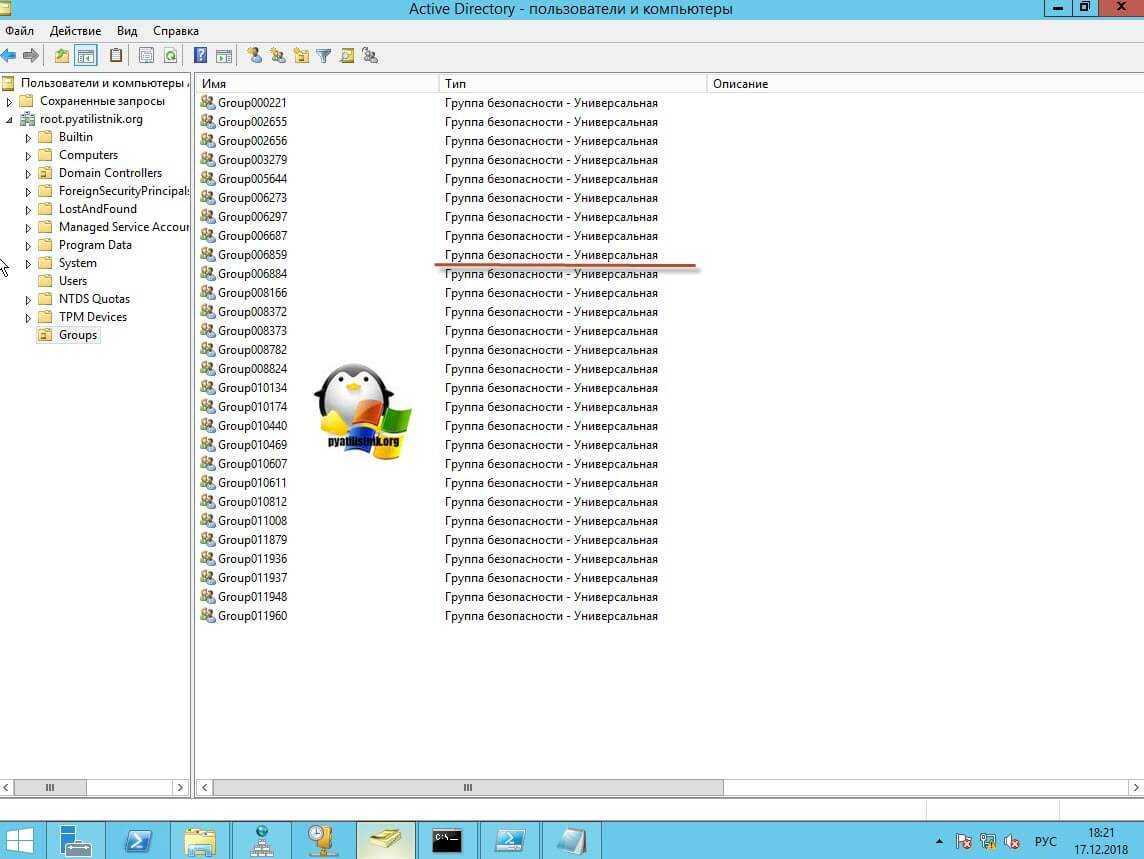Screen dimensions: 1144x859
Task: Open Help with the question mark icon
Action: pyautogui.click(x=201, y=56)
